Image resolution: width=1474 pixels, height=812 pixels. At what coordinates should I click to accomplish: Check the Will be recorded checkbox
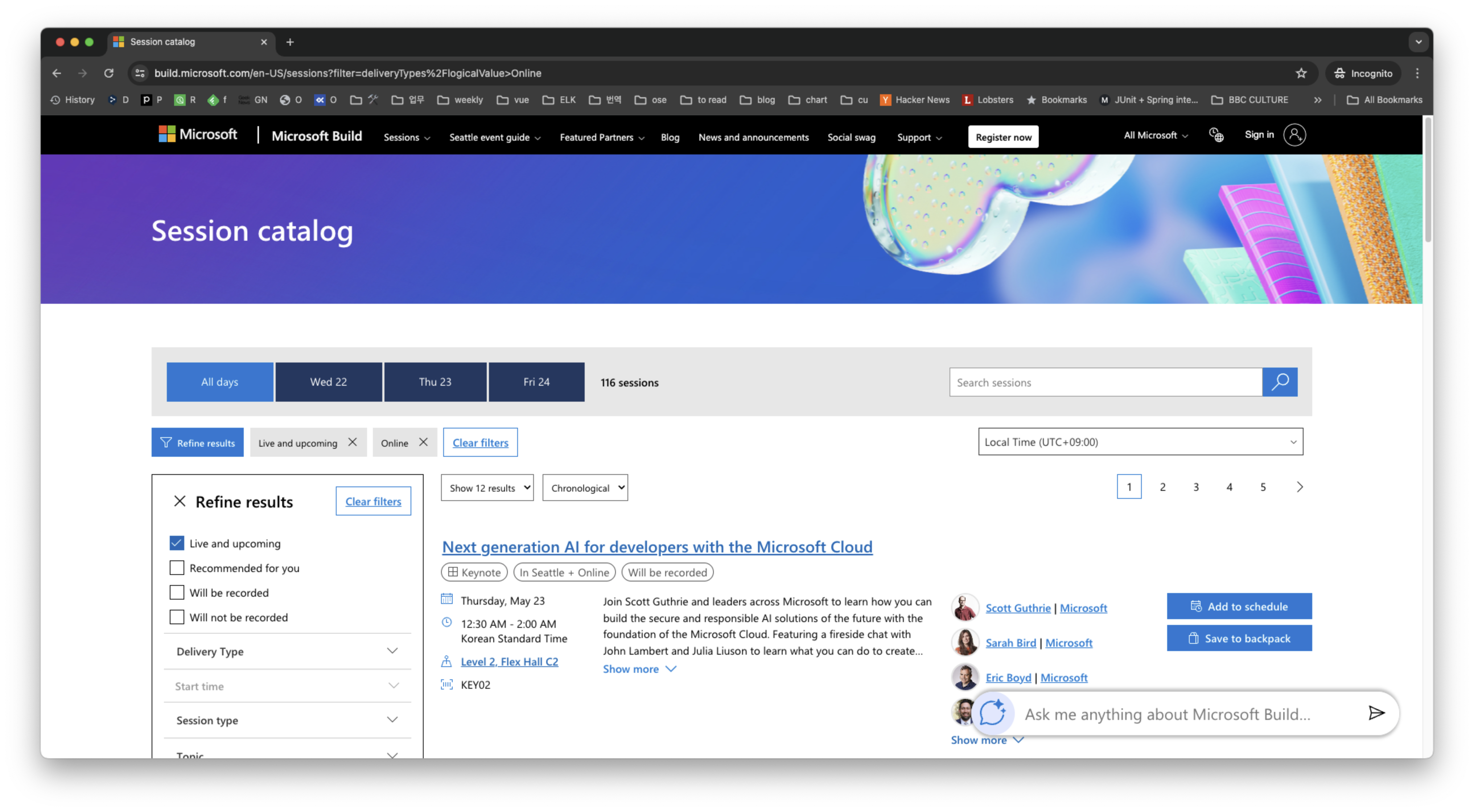(177, 592)
